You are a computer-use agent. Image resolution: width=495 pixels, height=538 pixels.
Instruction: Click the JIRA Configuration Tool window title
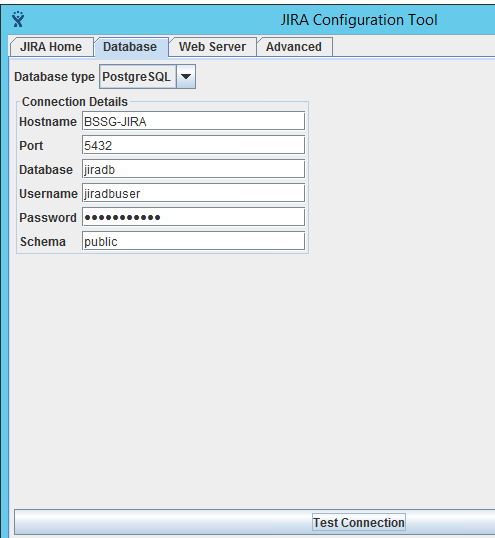[359, 20]
